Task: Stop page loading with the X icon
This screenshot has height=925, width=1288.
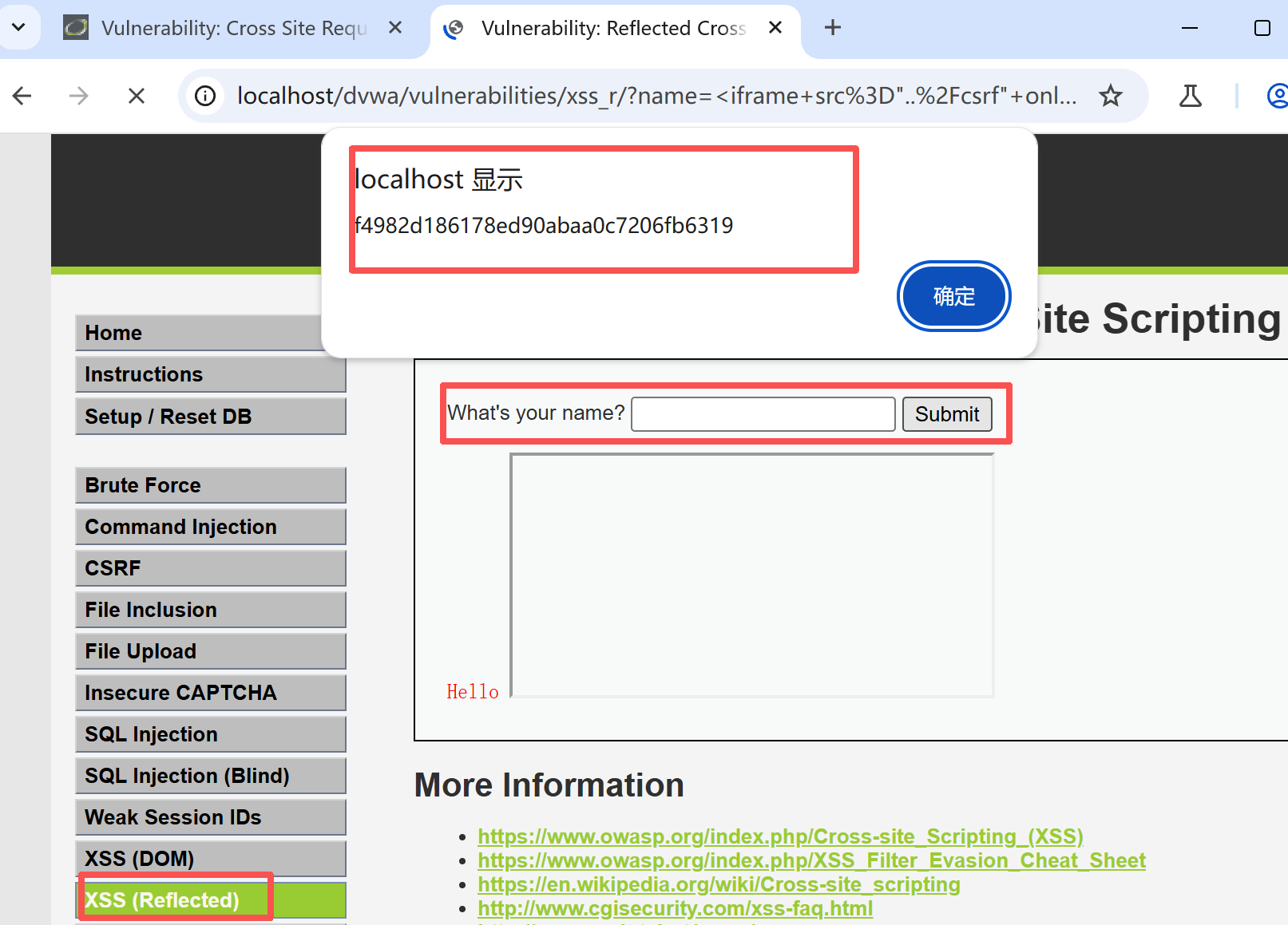Action: point(137,97)
